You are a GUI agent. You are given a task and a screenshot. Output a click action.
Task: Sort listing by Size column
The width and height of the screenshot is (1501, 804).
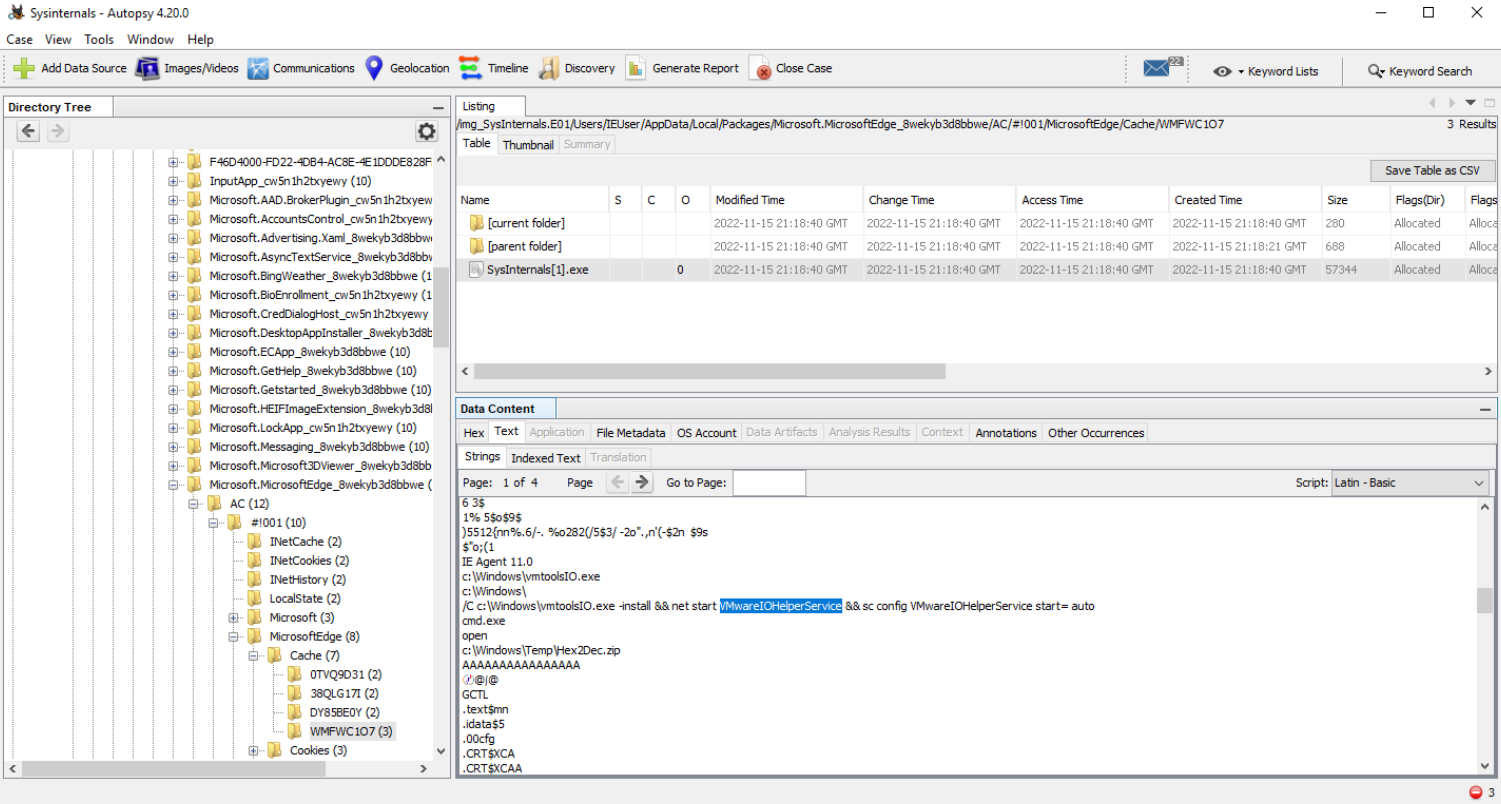point(1354,200)
